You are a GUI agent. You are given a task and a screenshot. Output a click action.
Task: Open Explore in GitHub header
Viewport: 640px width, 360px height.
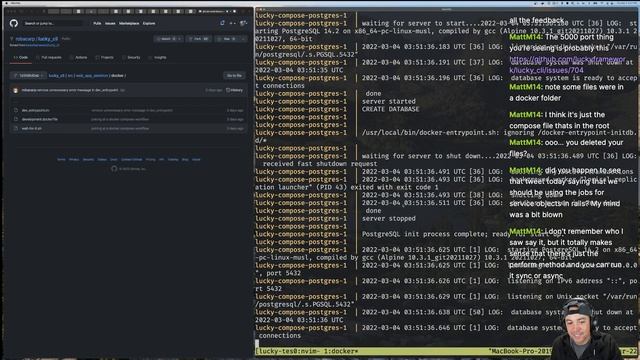tap(149, 23)
